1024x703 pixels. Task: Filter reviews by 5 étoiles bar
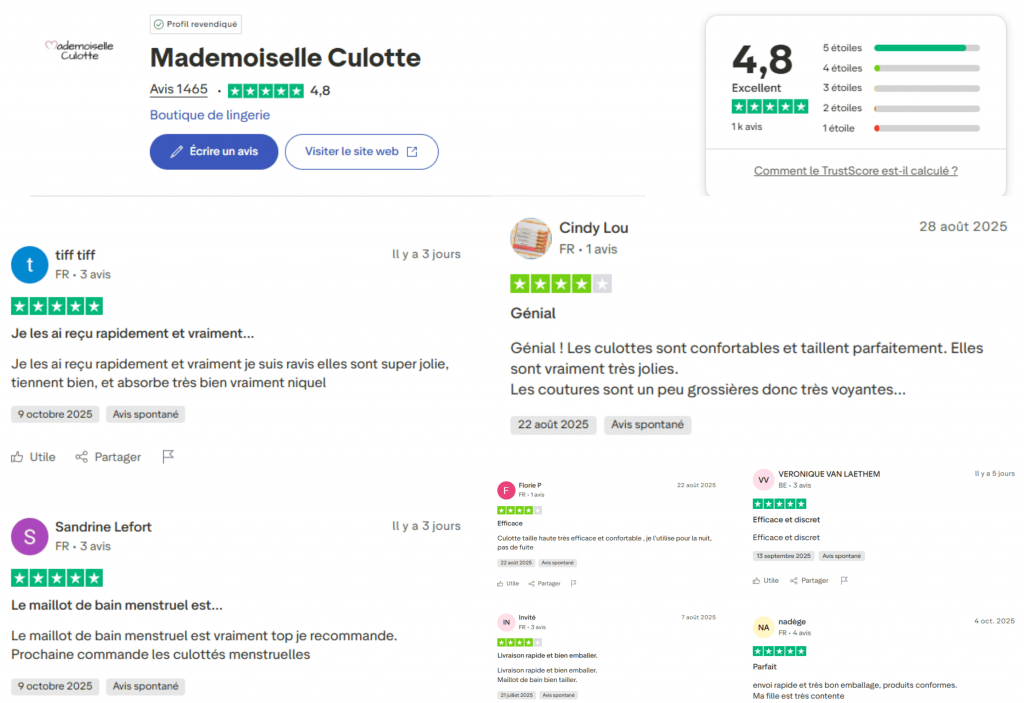(x=926, y=48)
